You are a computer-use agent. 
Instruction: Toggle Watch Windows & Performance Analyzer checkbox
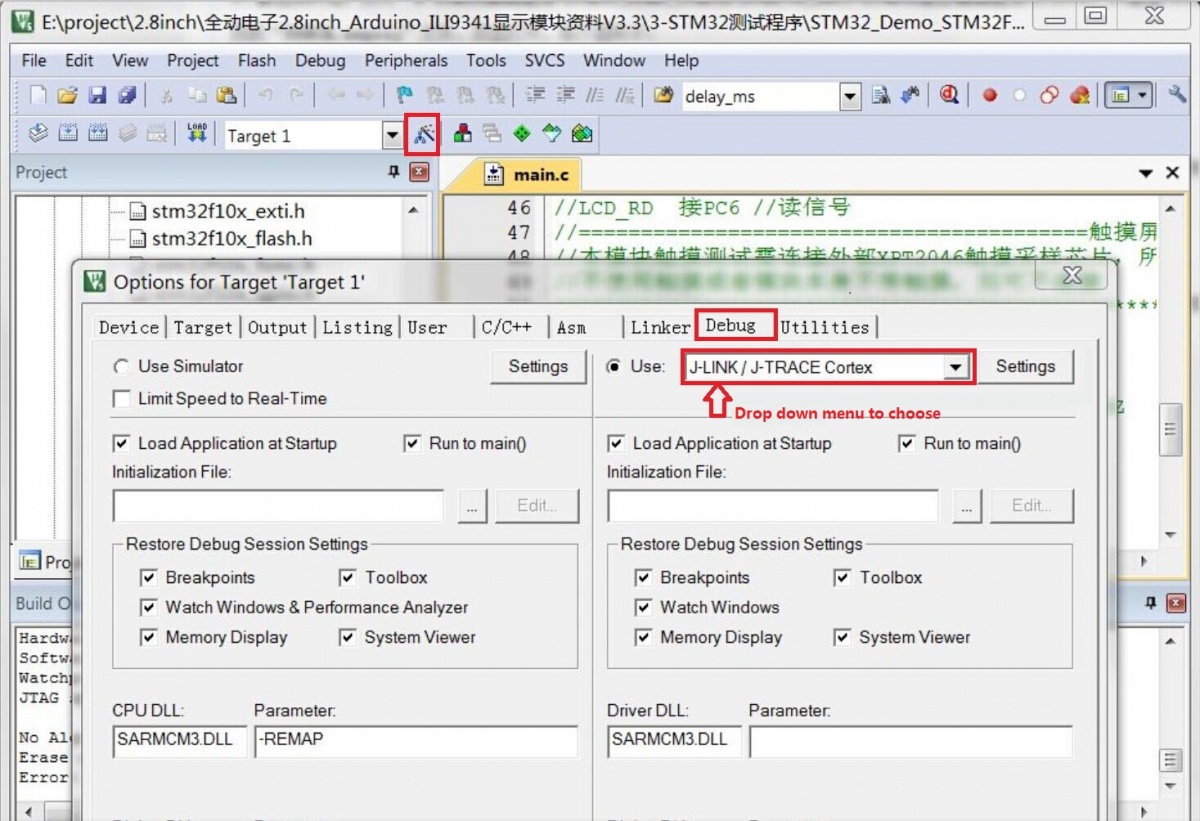149,608
